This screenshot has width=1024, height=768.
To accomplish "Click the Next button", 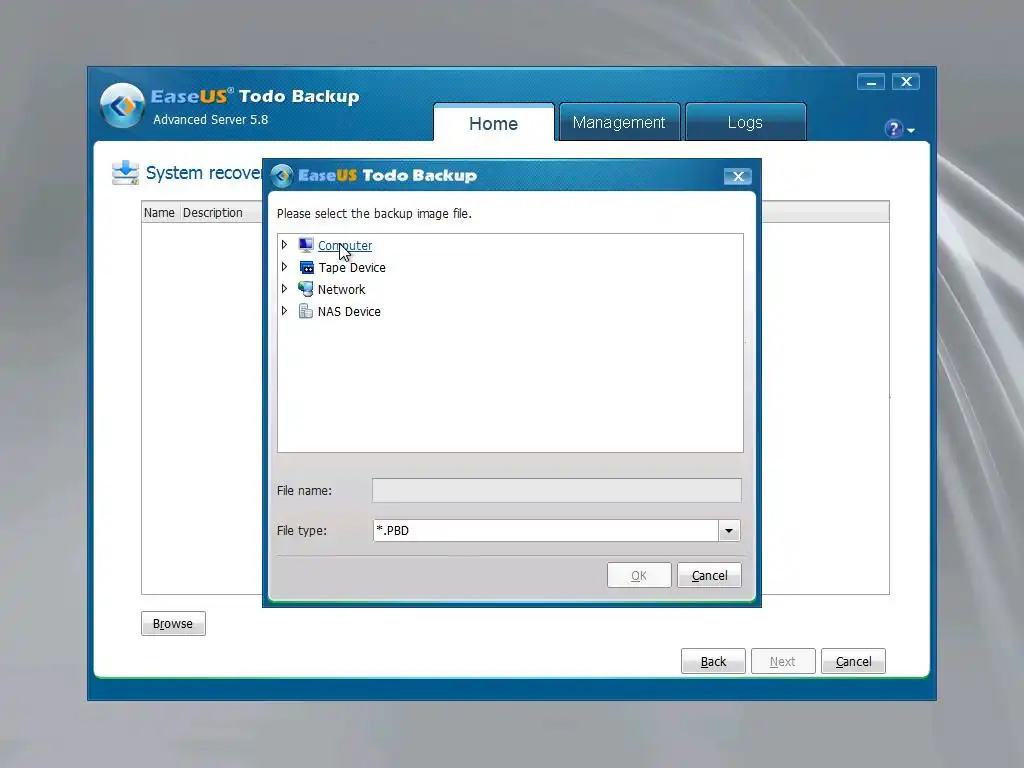I will [783, 662].
